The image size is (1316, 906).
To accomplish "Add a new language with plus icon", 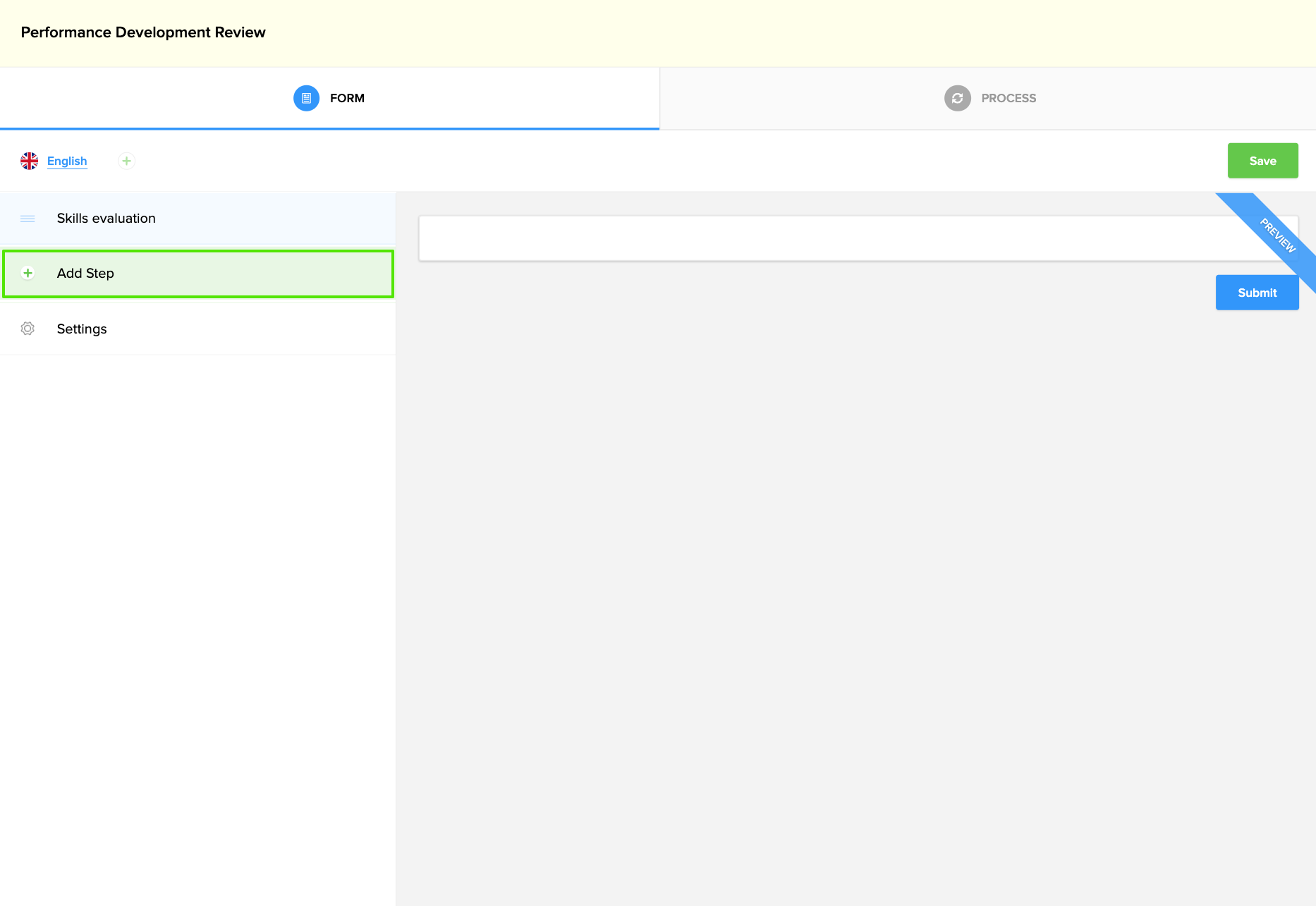I will coord(126,161).
